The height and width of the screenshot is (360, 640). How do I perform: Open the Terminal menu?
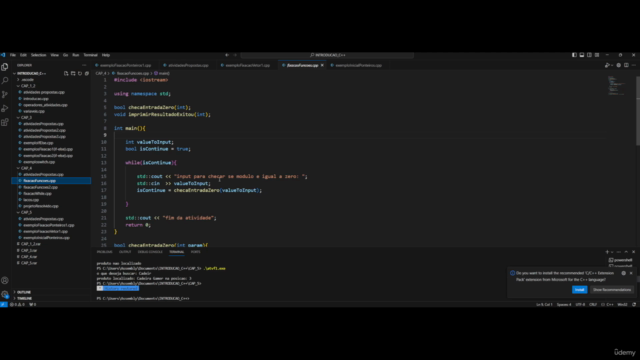tap(91, 55)
